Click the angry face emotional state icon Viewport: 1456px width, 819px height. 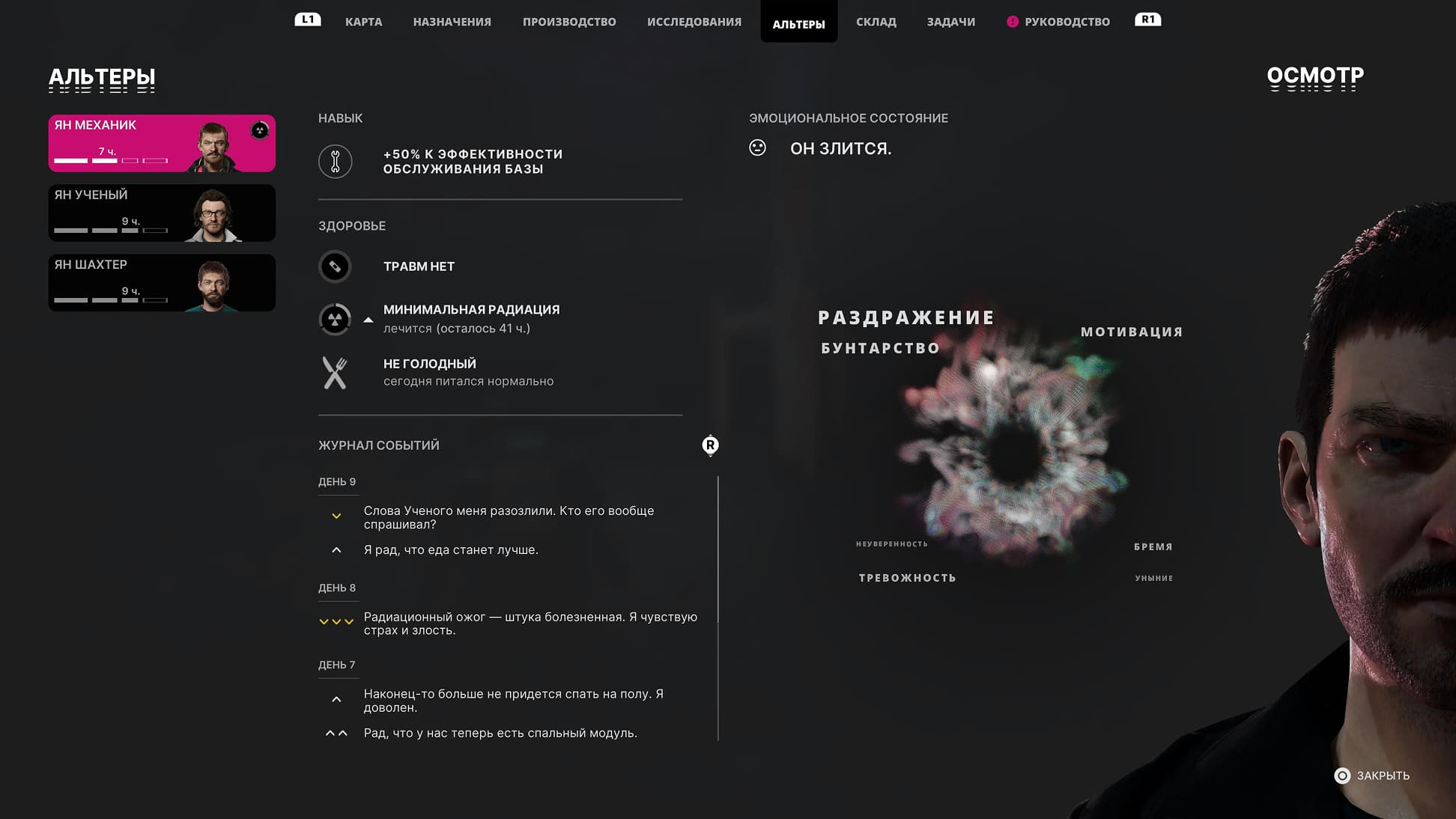pyautogui.click(x=757, y=147)
